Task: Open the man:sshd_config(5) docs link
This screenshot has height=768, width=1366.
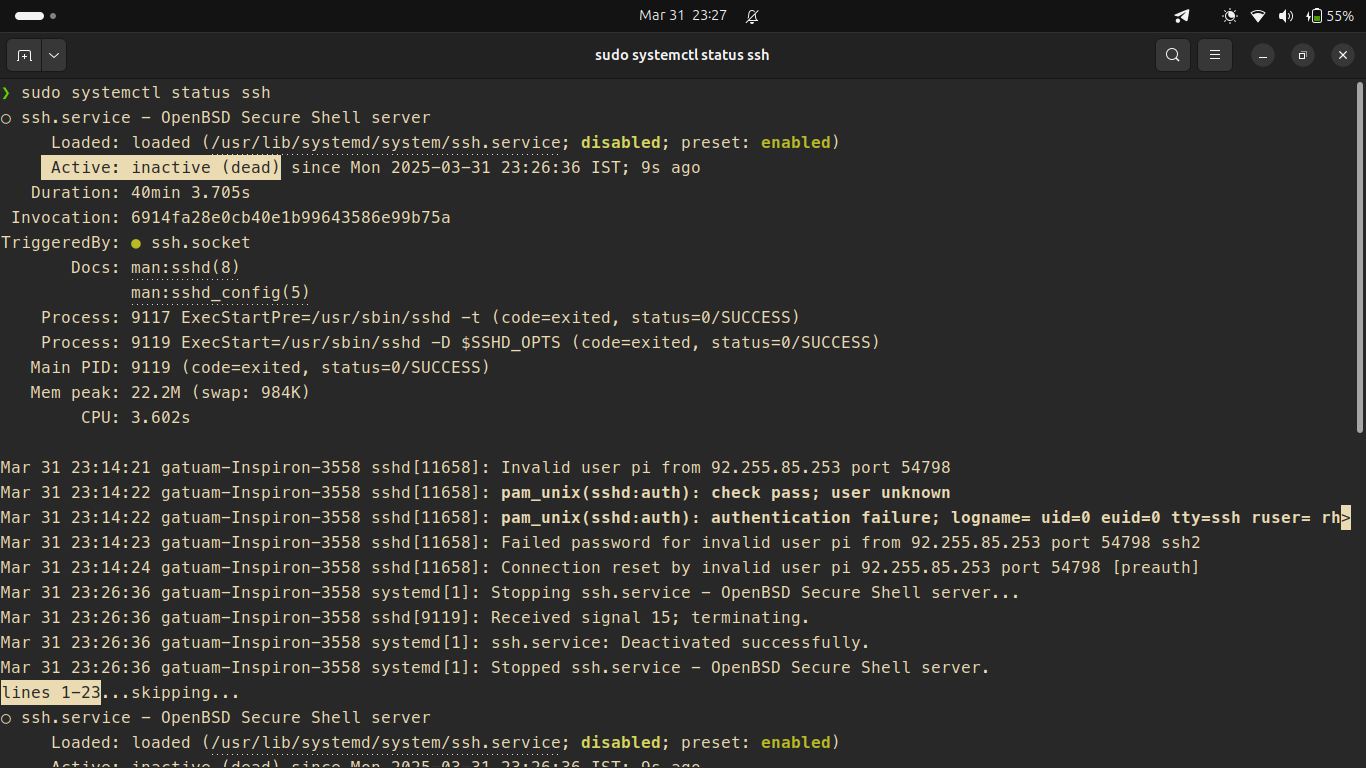Action: pos(221,293)
